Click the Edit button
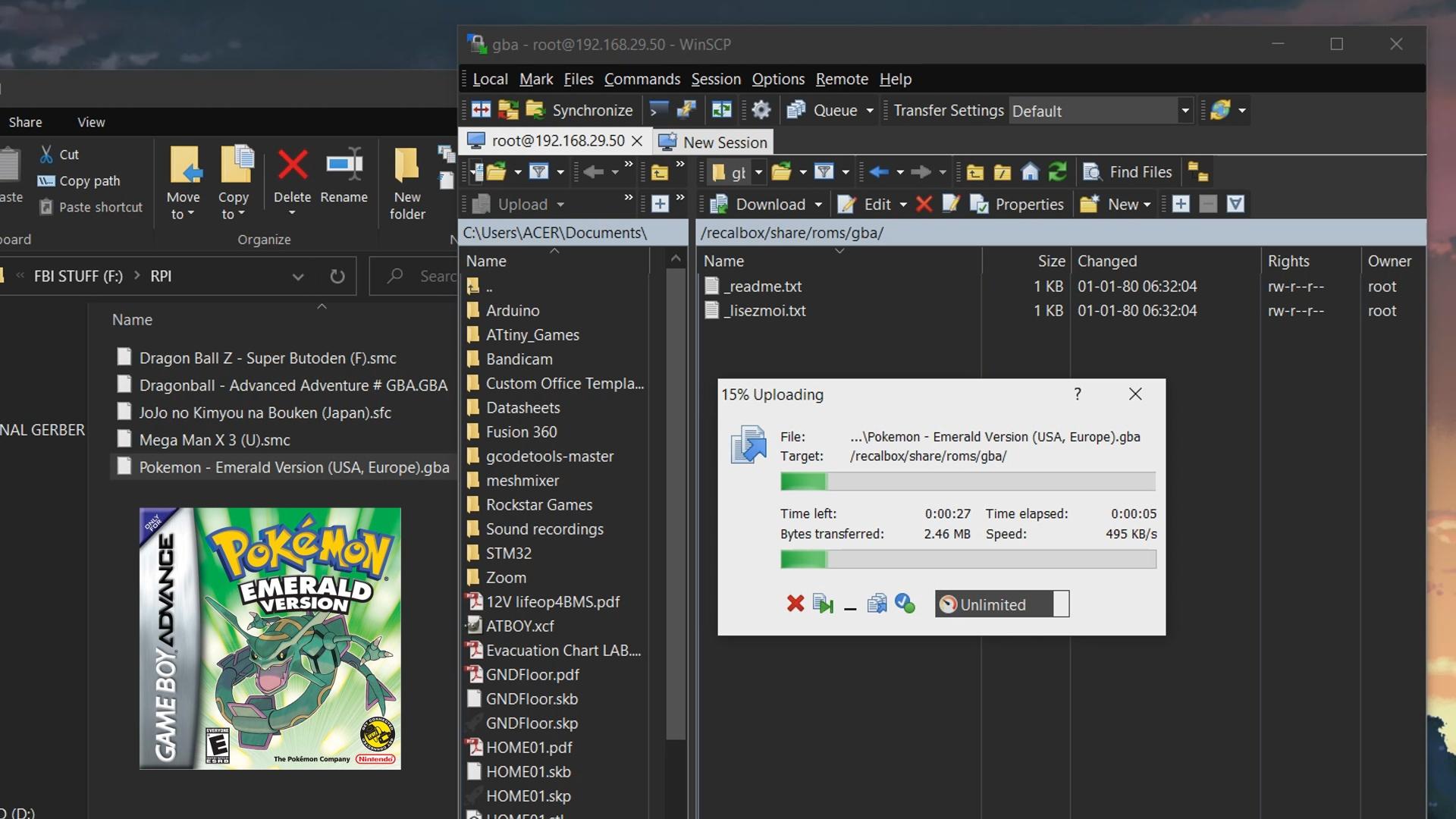 pyautogui.click(x=865, y=204)
